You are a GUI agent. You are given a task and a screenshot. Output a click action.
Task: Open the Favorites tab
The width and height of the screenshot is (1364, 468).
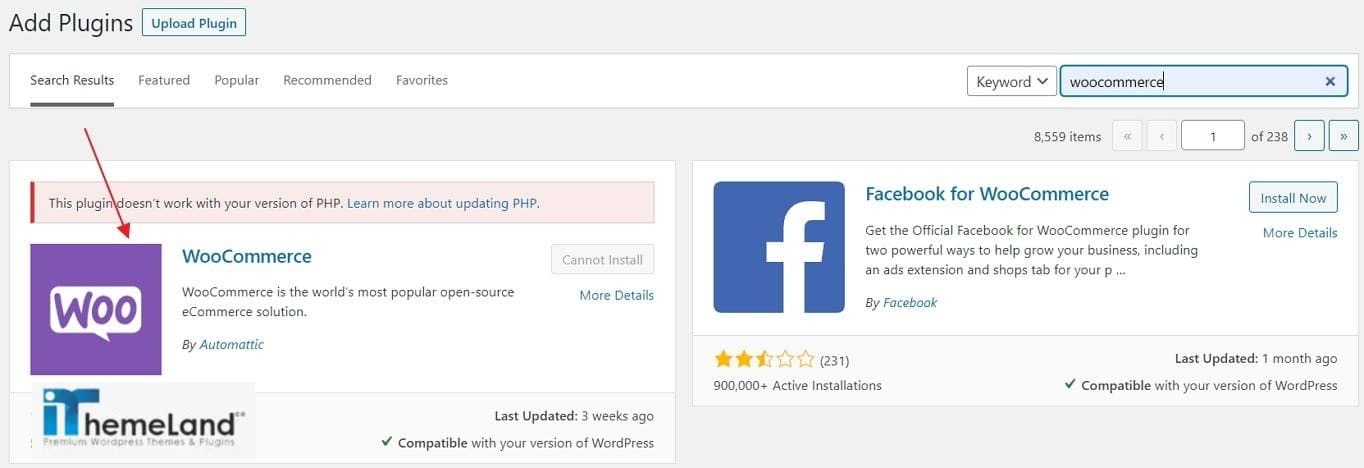click(x=422, y=80)
